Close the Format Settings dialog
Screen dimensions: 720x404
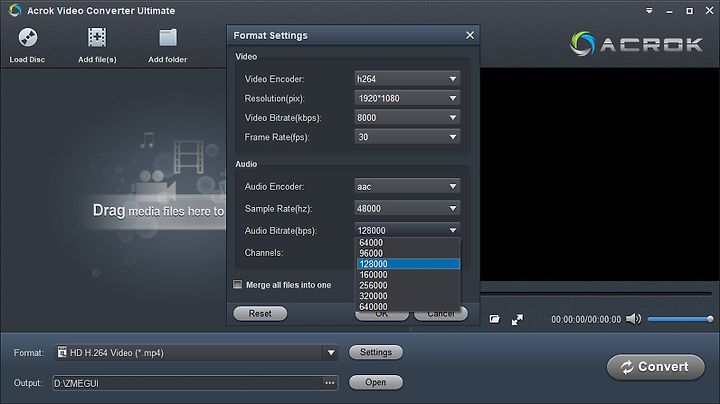coord(470,35)
